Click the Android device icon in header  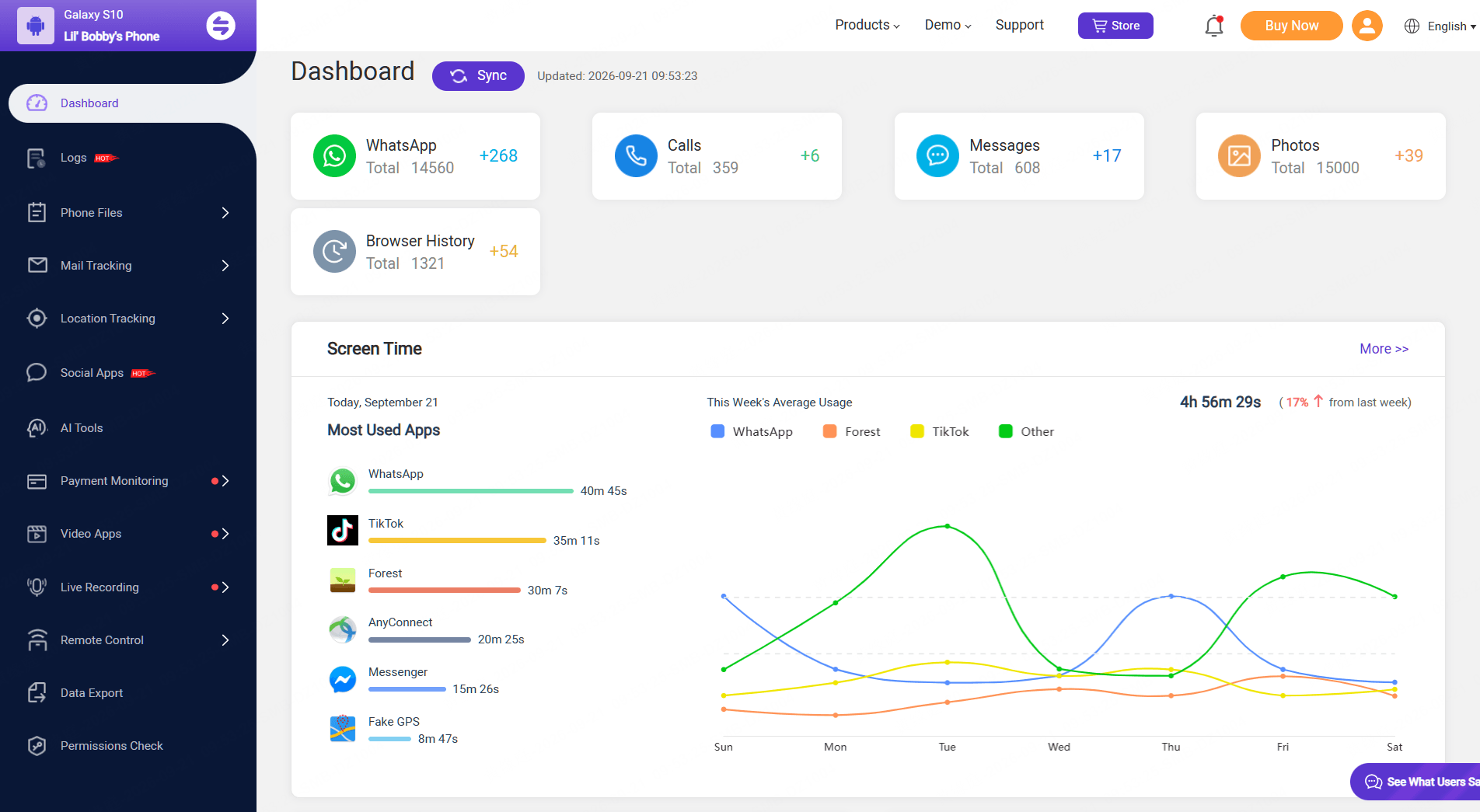click(36, 26)
